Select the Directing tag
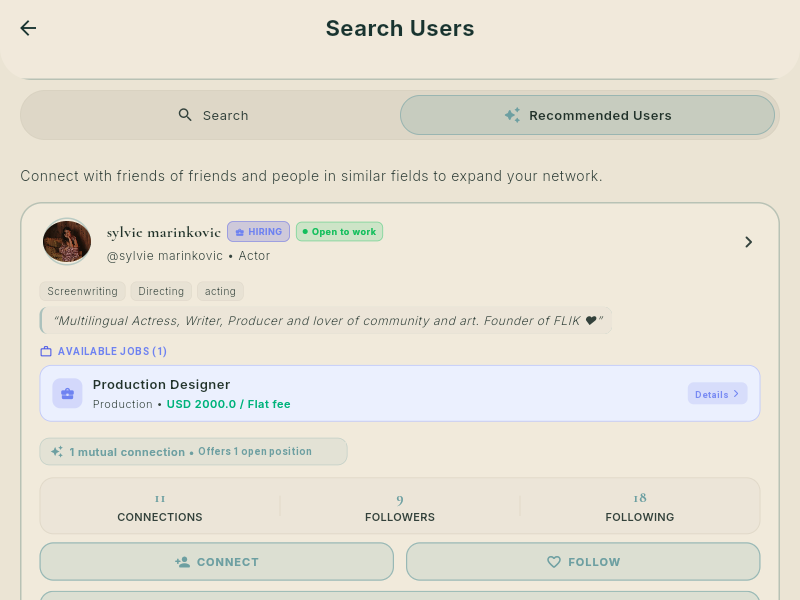 [x=161, y=291]
